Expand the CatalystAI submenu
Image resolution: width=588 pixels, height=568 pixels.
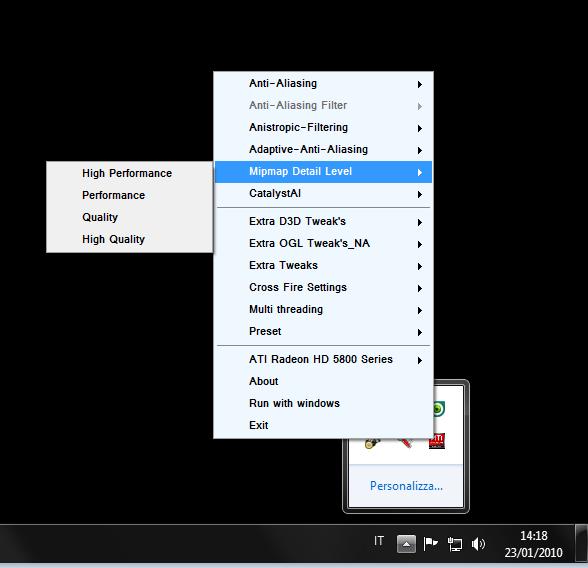(x=323, y=193)
